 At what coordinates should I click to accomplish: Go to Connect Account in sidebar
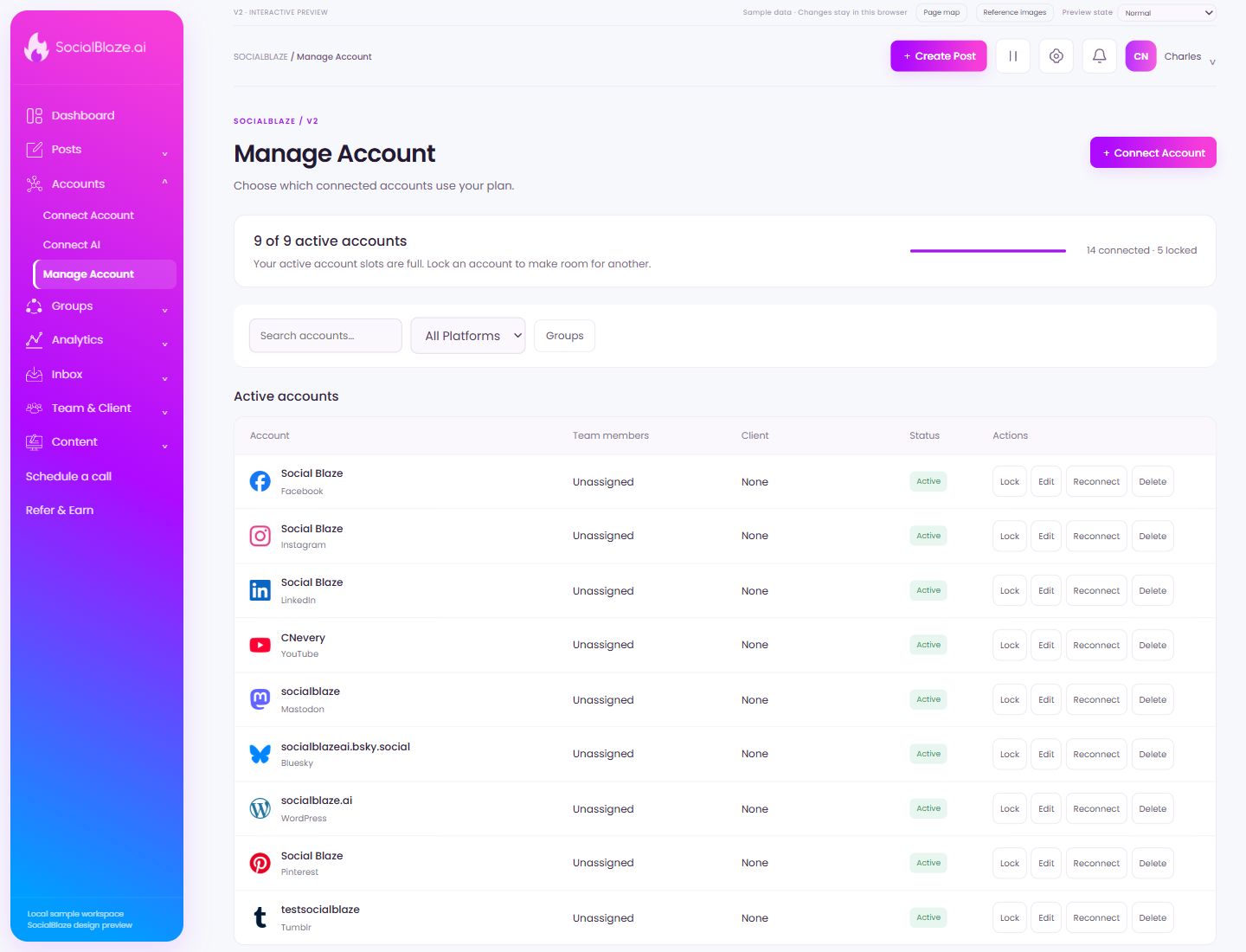point(88,215)
